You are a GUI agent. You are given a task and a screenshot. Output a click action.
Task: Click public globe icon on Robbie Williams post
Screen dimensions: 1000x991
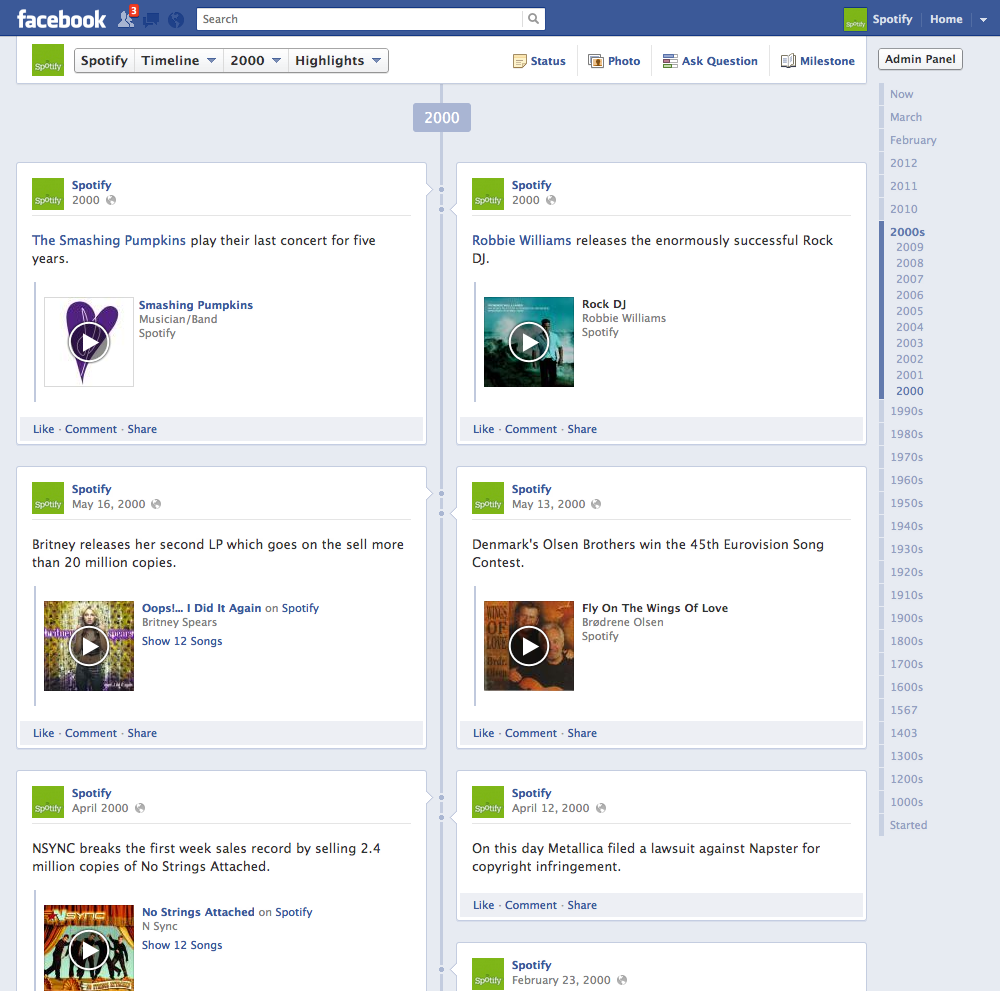[551, 200]
